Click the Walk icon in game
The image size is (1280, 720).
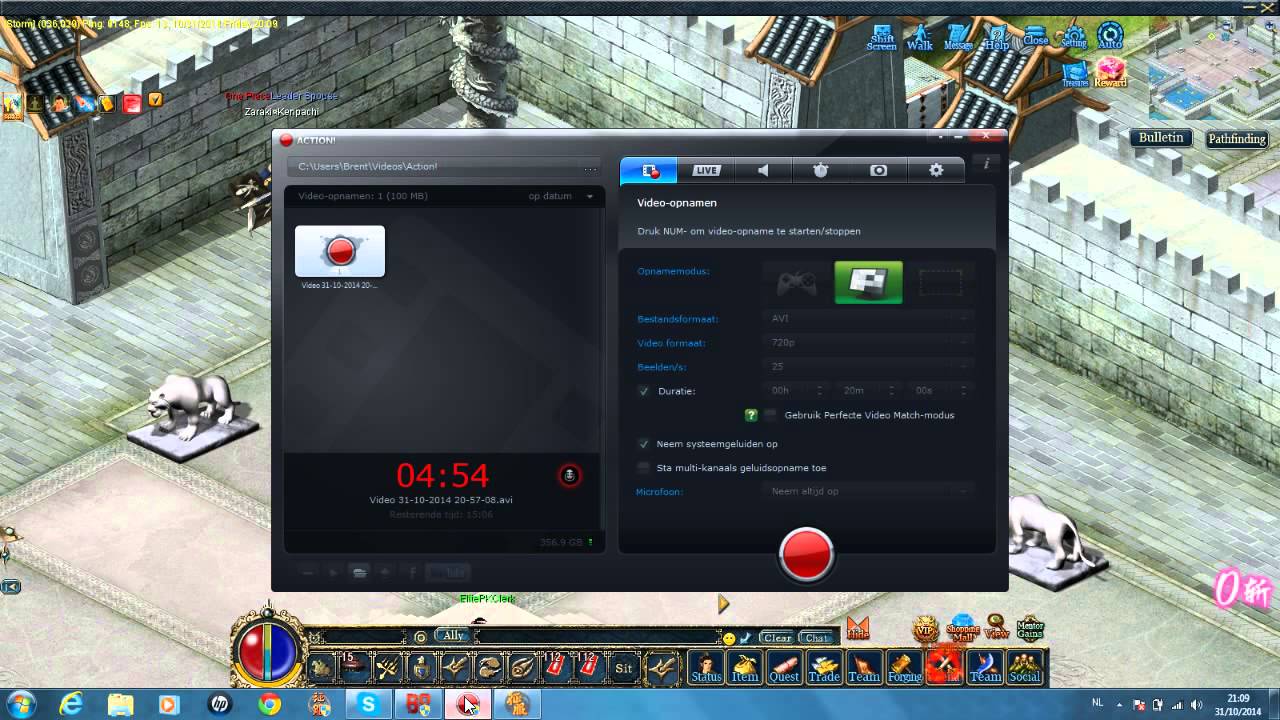tap(920, 38)
